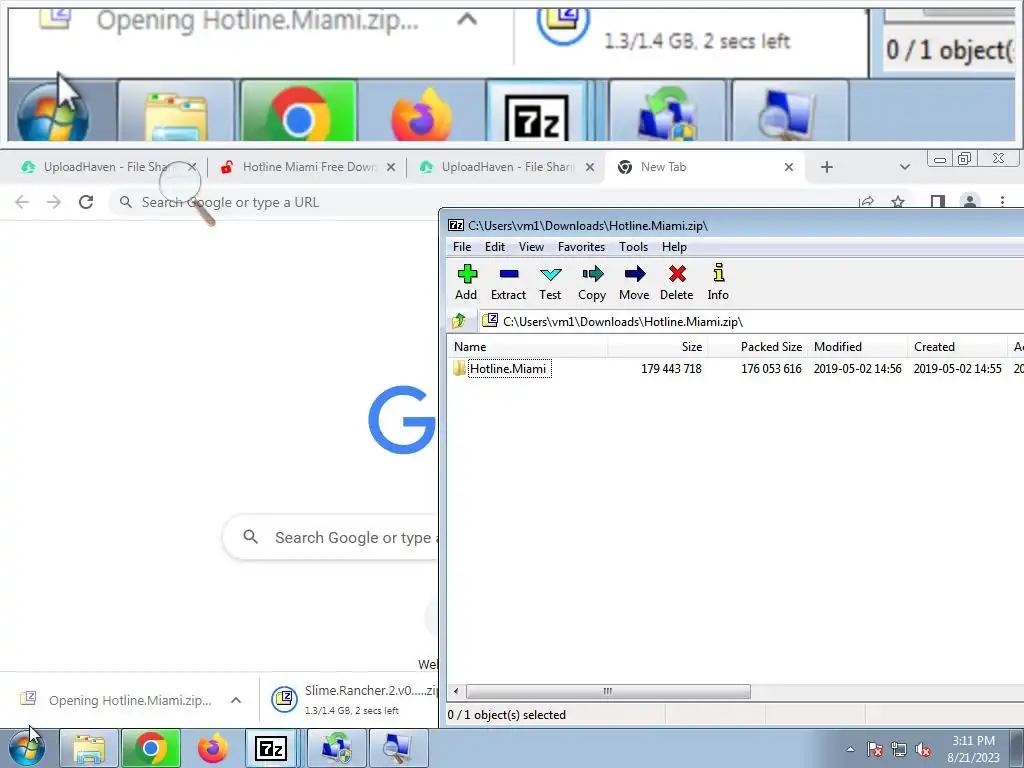
Task: Sort by Created column header
Action: (957, 347)
